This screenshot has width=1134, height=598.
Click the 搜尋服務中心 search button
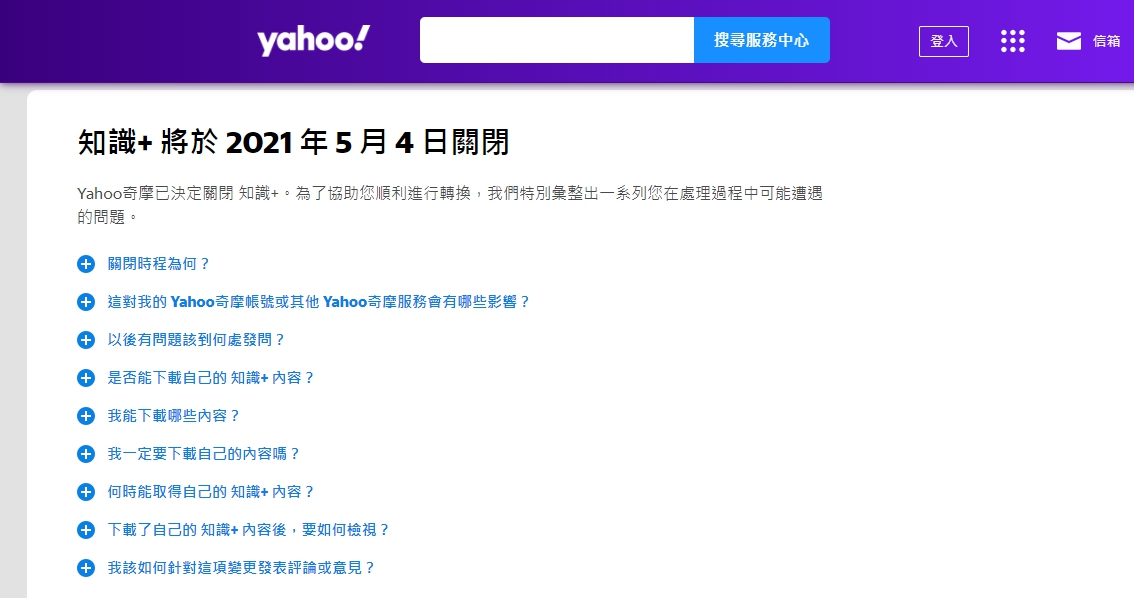(761, 40)
